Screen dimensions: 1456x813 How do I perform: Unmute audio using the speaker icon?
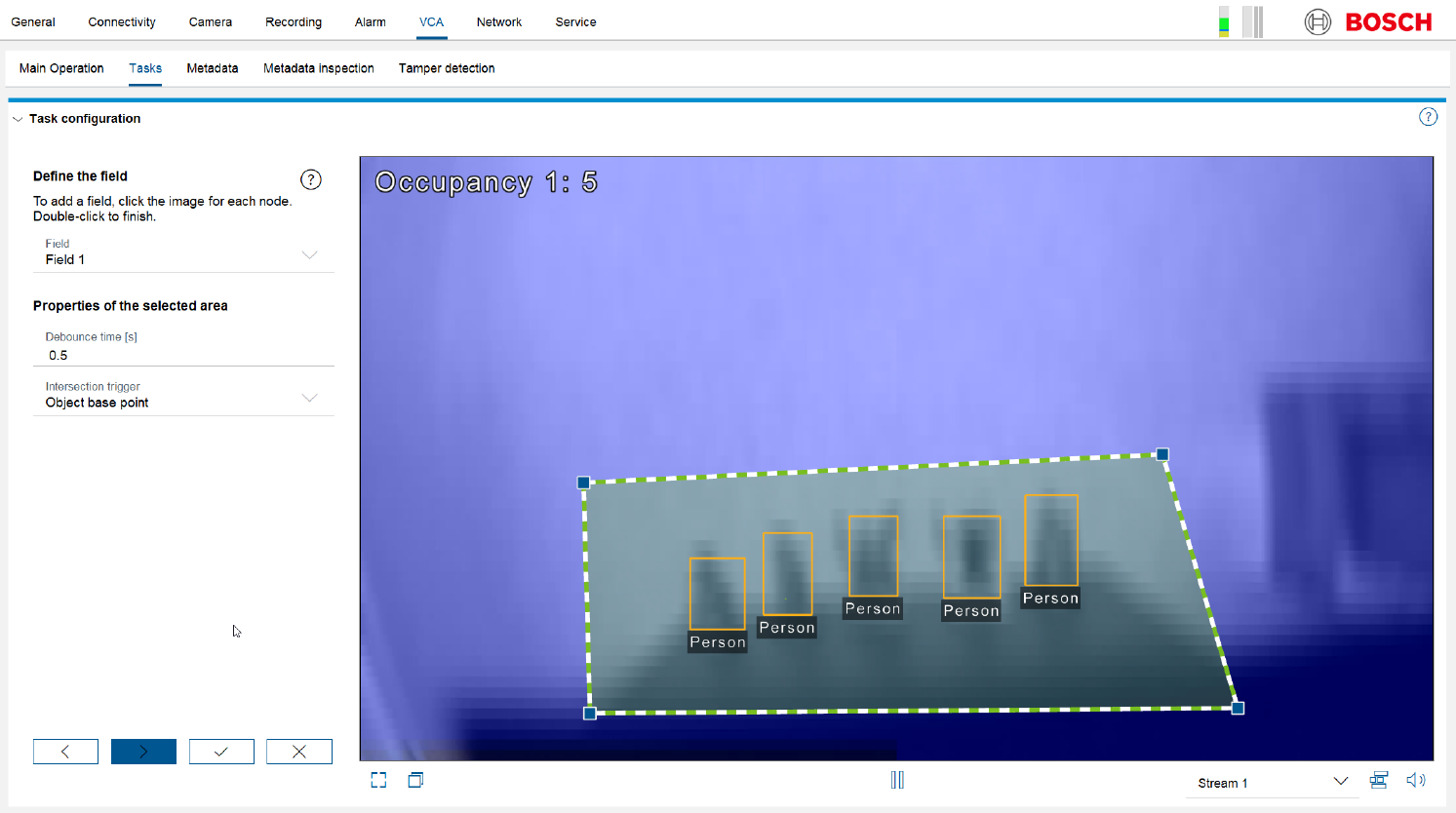(x=1416, y=779)
